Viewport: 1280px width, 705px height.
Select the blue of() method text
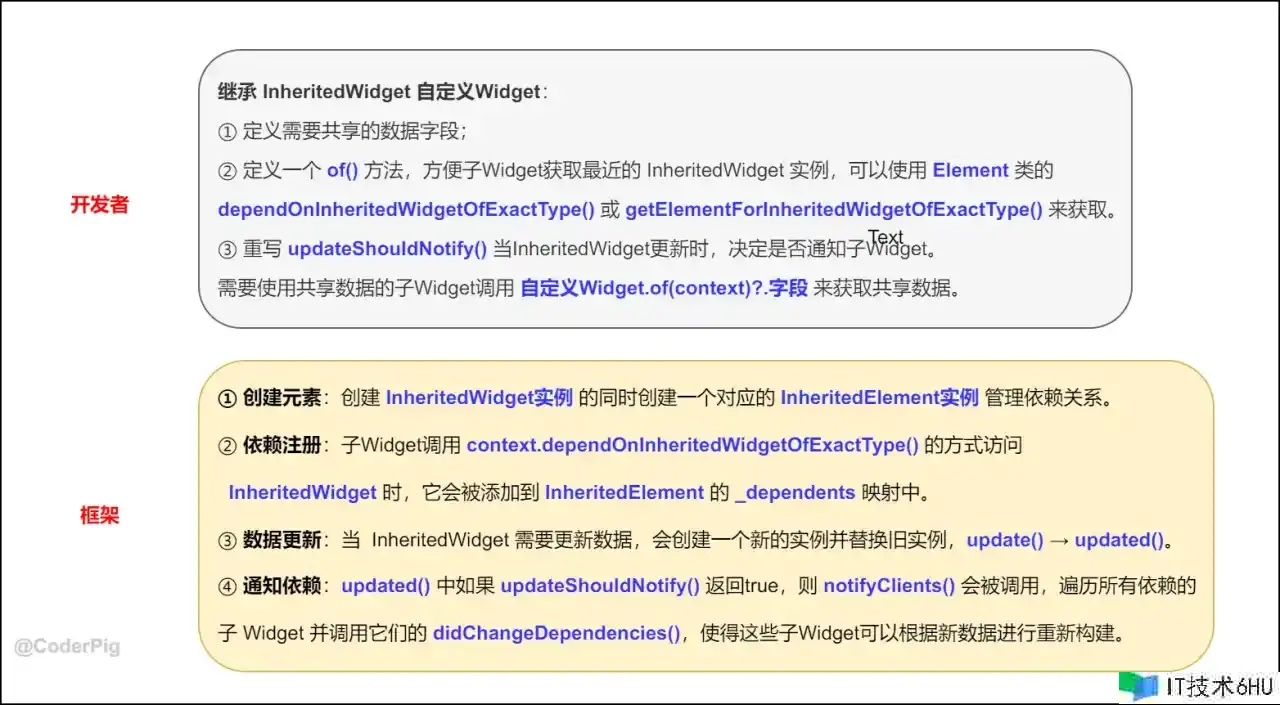pyautogui.click(x=342, y=170)
